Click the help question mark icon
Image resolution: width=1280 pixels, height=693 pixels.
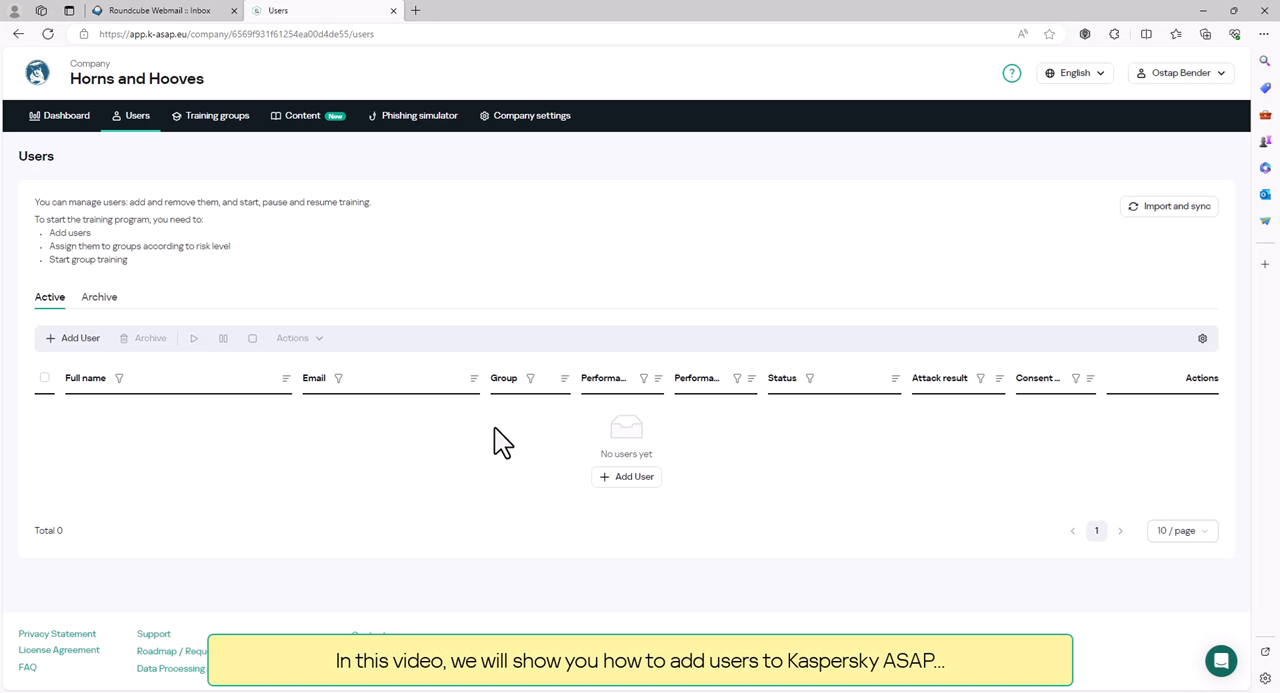click(1012, 73)
